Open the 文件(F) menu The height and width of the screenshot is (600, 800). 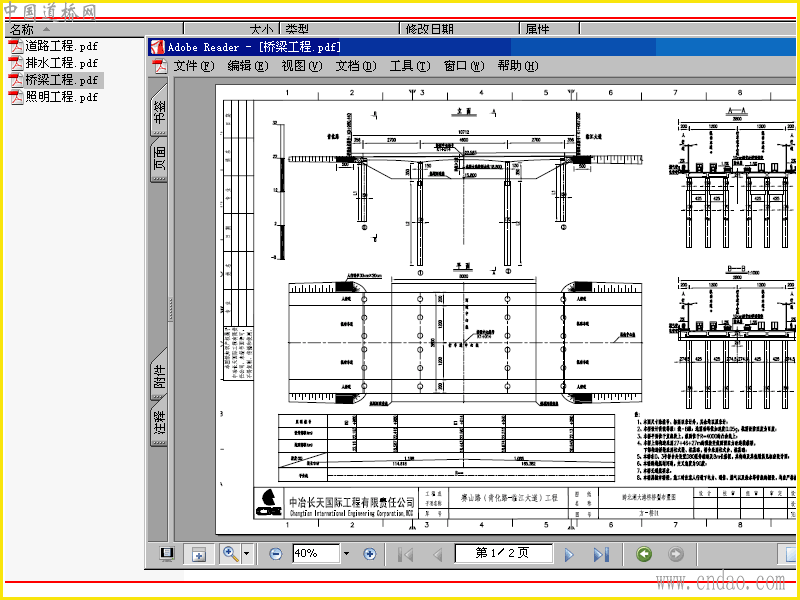(x=194, y=65)
